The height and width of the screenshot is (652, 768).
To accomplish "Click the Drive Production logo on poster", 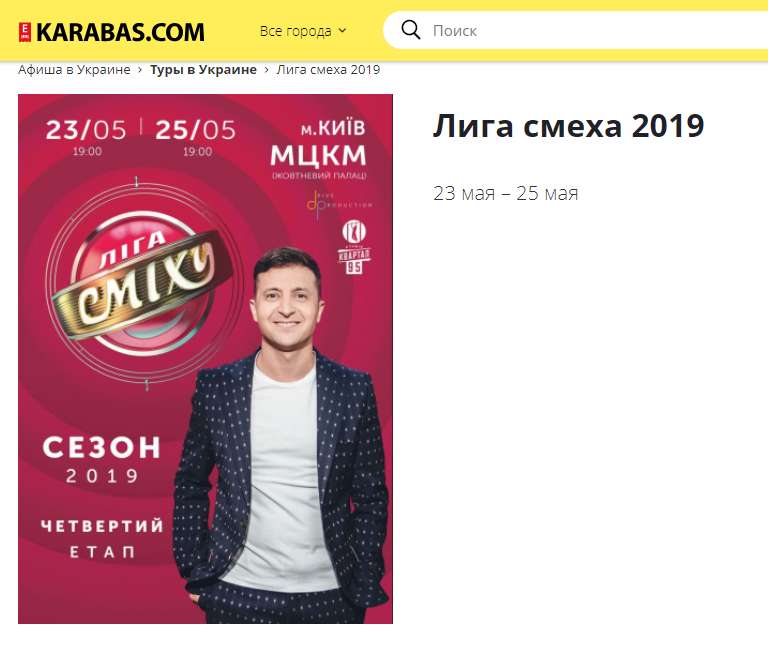I will pyautogui.click(x=339, y=203).
